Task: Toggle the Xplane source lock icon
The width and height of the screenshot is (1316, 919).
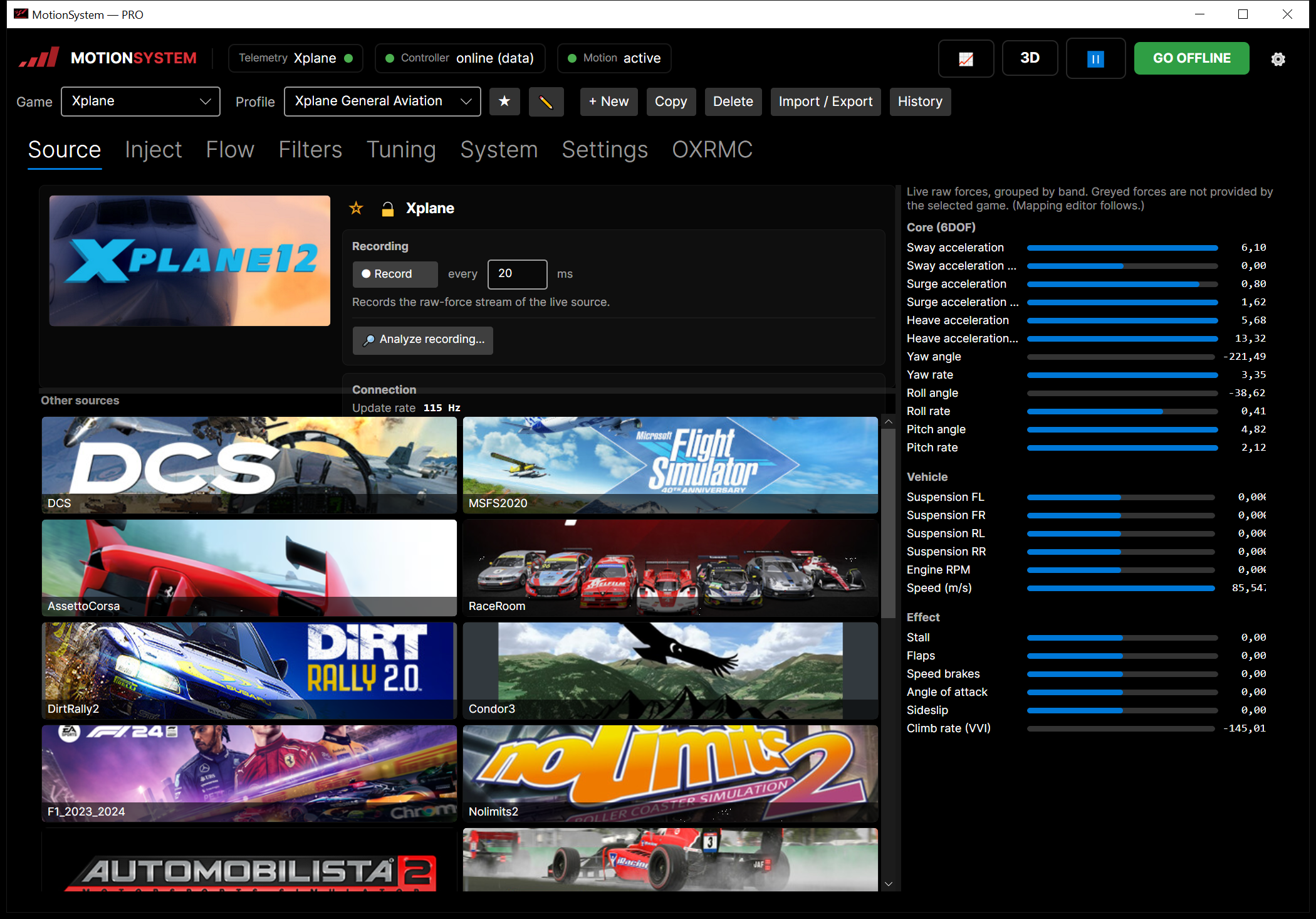Action: coord(388,209)
